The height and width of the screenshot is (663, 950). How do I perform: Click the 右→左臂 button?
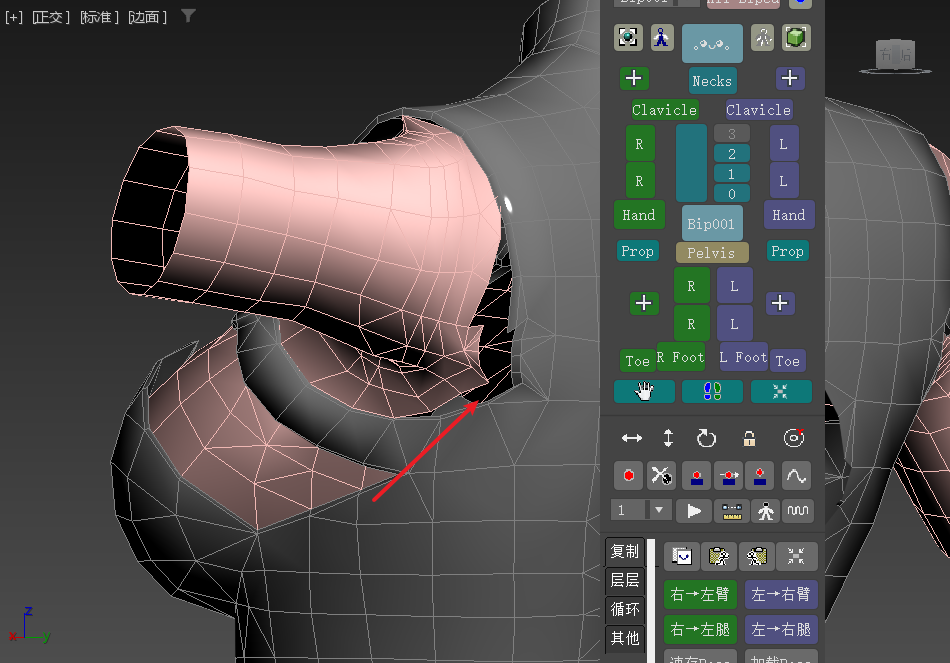tap(700, 595)
